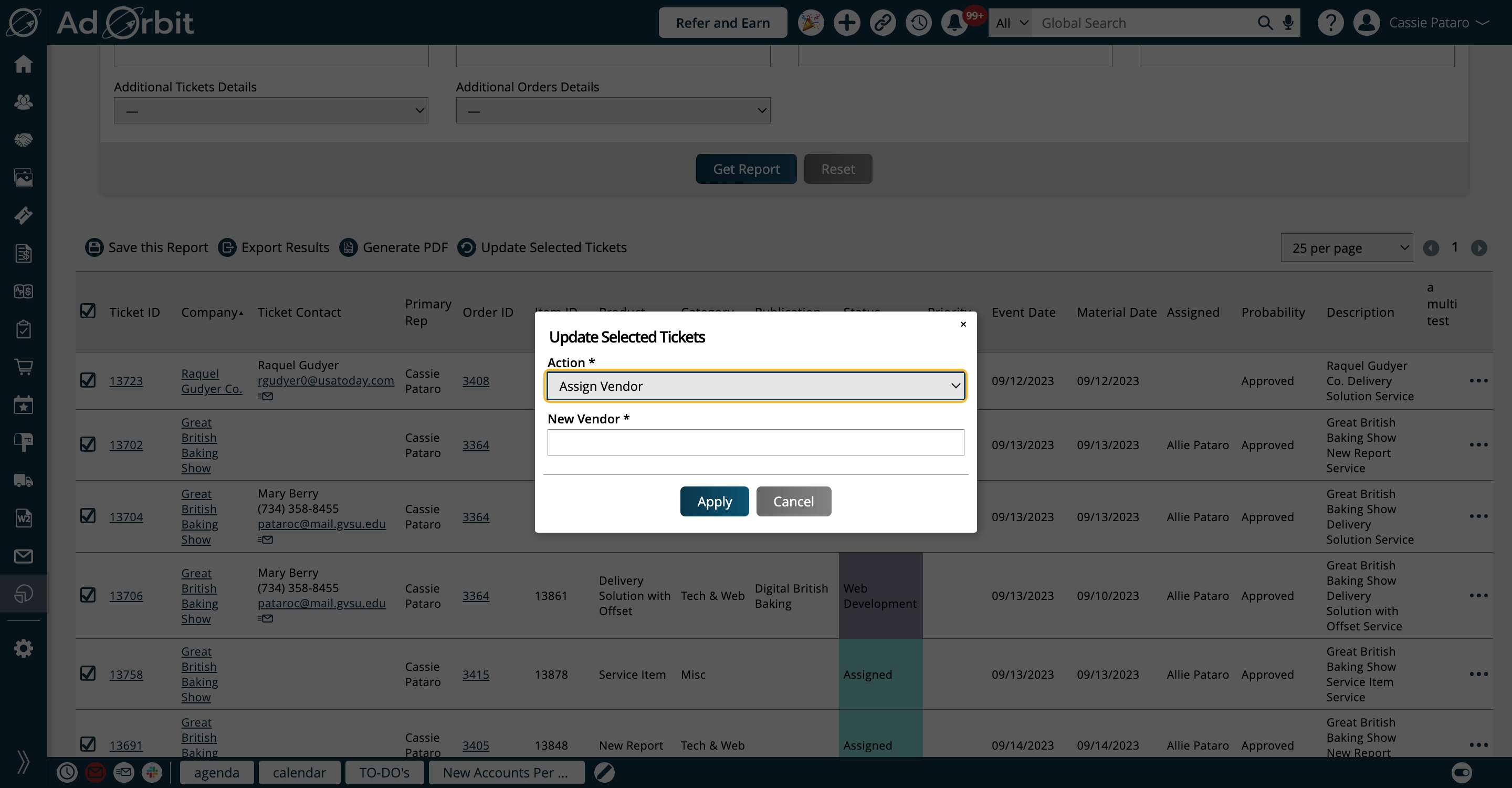Screen dimensions: 1512x788
Task: Open the Additional Orders Details dropdown
Action: tap(613, 110)
